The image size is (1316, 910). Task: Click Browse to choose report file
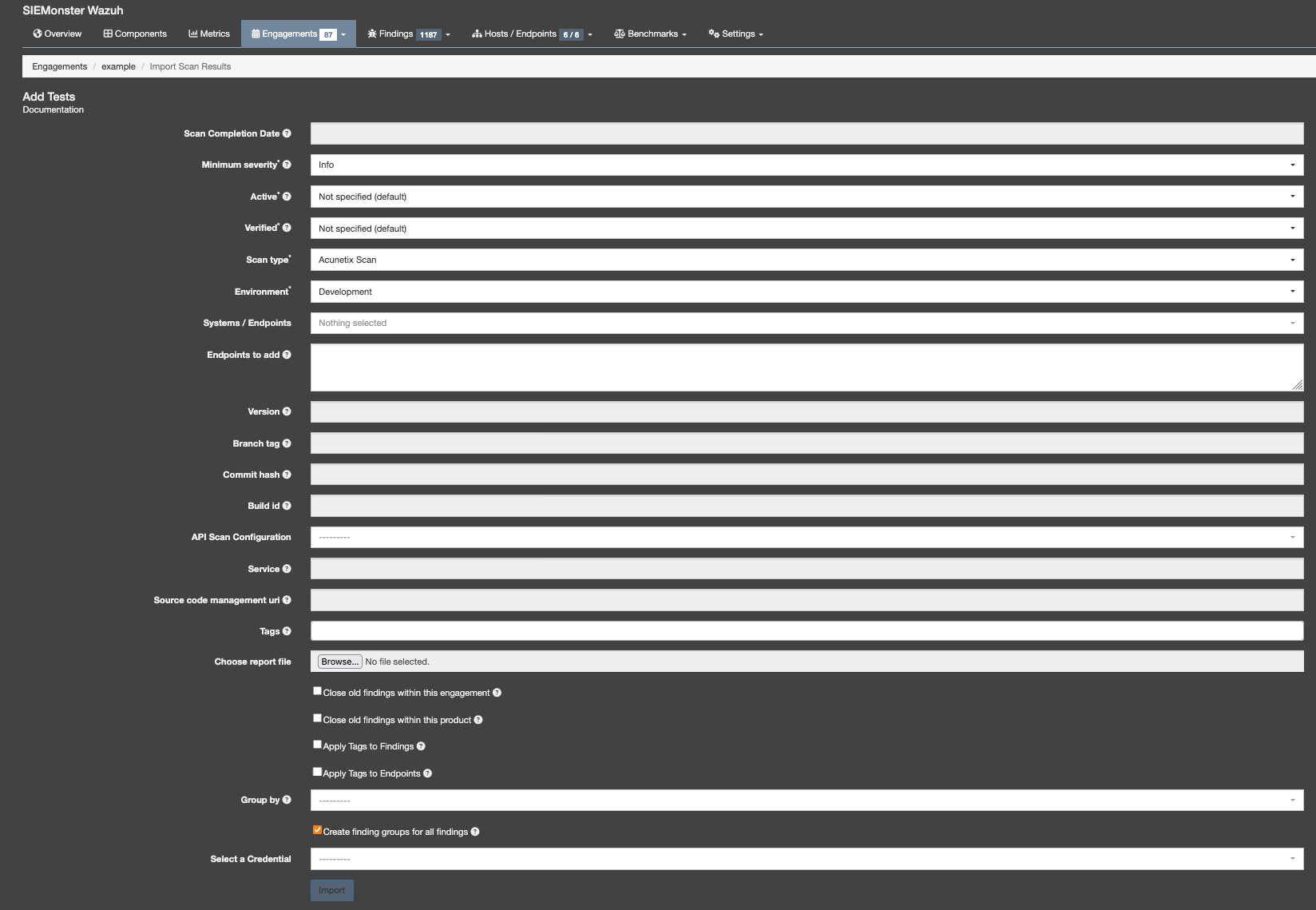point(339,662)
